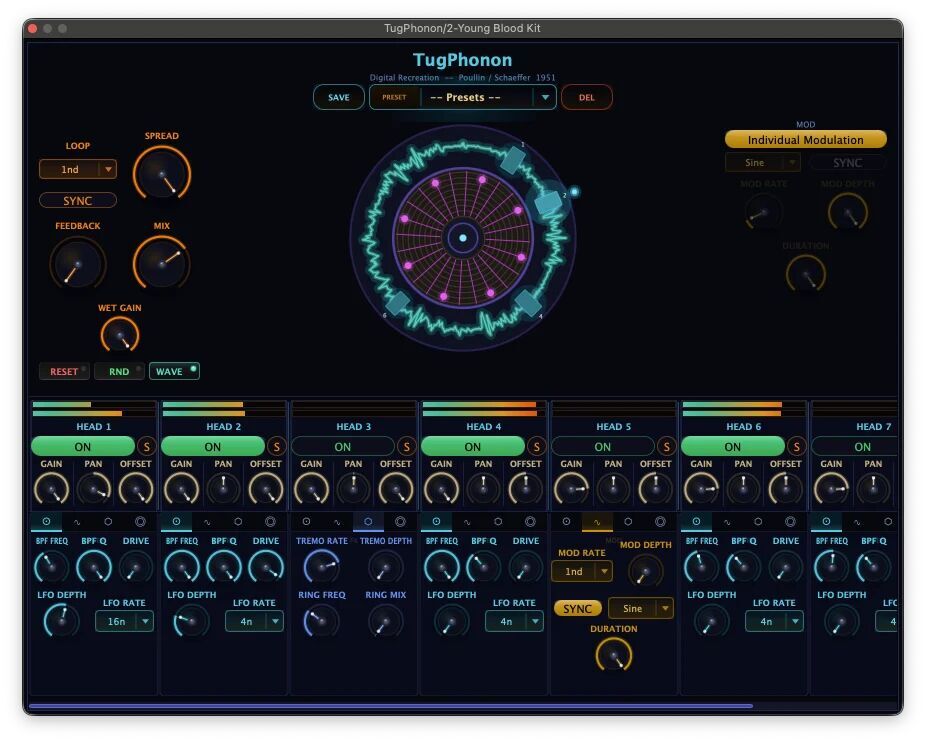Image resolution: width=926 pixels, height=742 pixels.
Task: Open Head 5 Sine waveform dropdown
Action: pyautogui.click(x=641, y=608)
